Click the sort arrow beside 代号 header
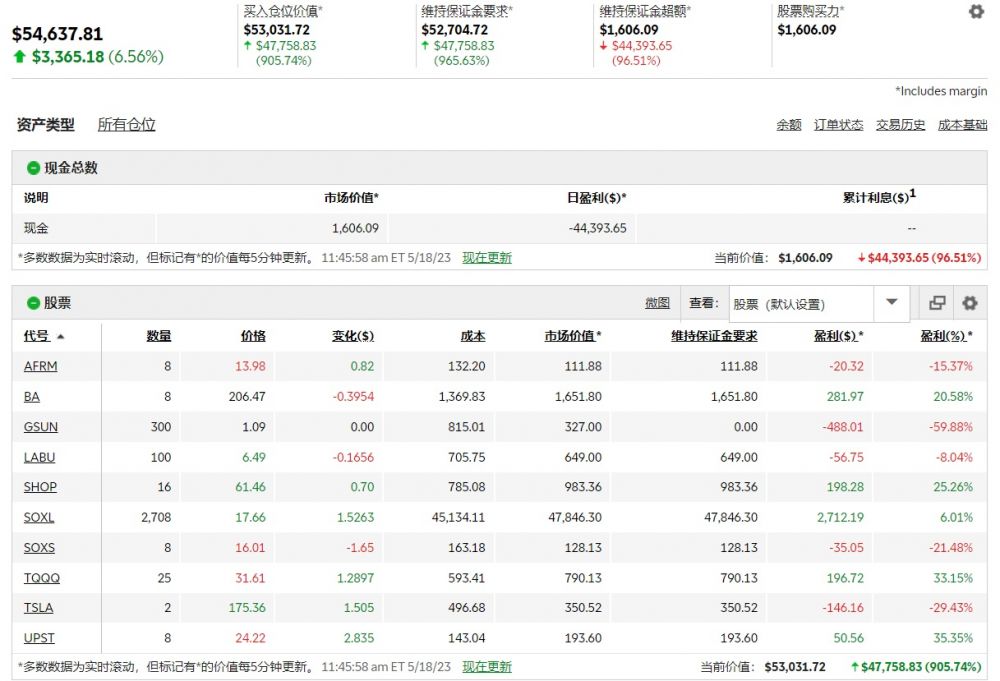The width and height of the screenshot is (1000, 681). click(61, 337)
